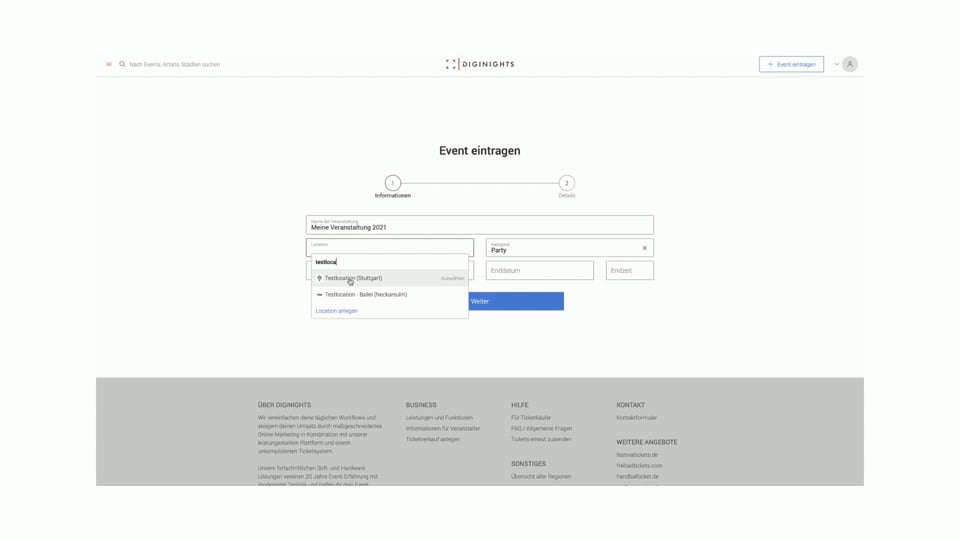Open the orange hamburger menu icon
The height and width of the screenshot is (540, 960).
[109, 64]
